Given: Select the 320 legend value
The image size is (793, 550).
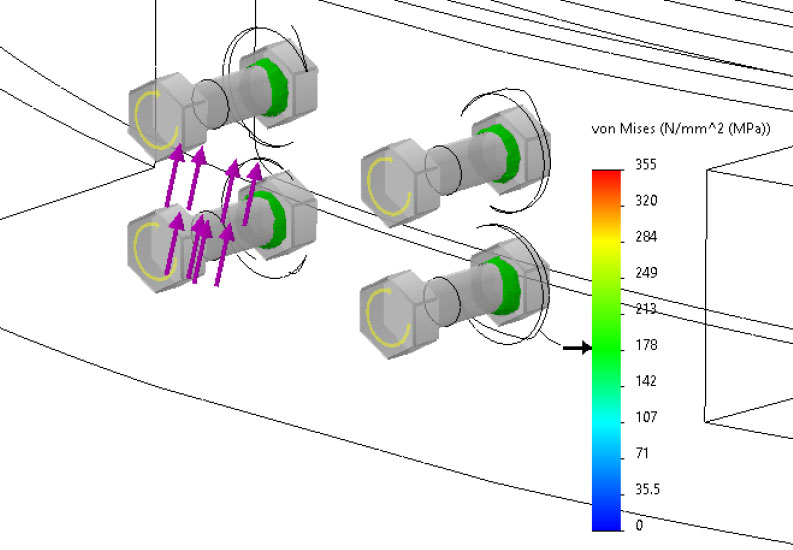Looking at the screenshot, I should coord(646,201).
